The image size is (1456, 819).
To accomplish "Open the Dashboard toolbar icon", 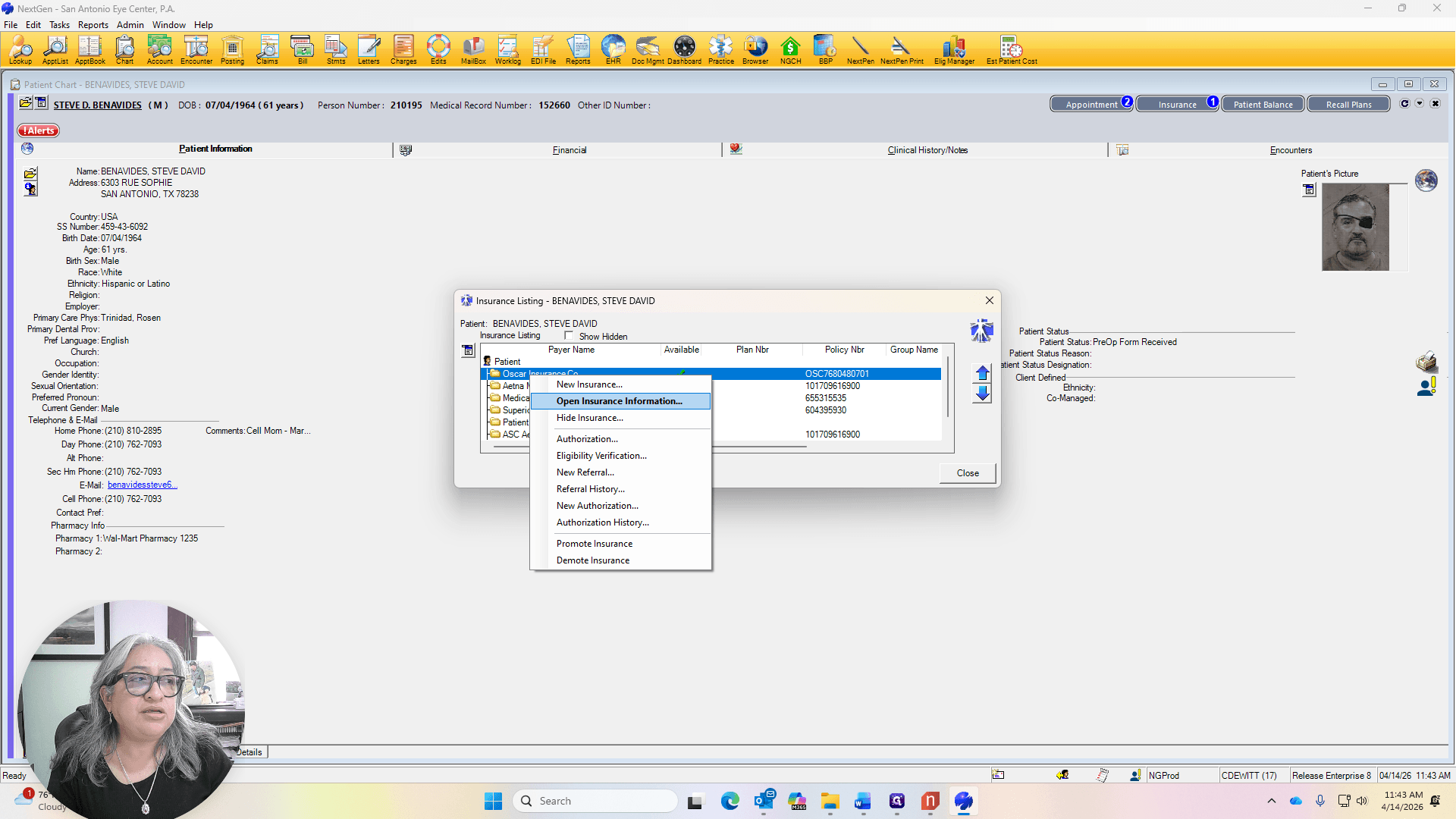I will 684,50.
